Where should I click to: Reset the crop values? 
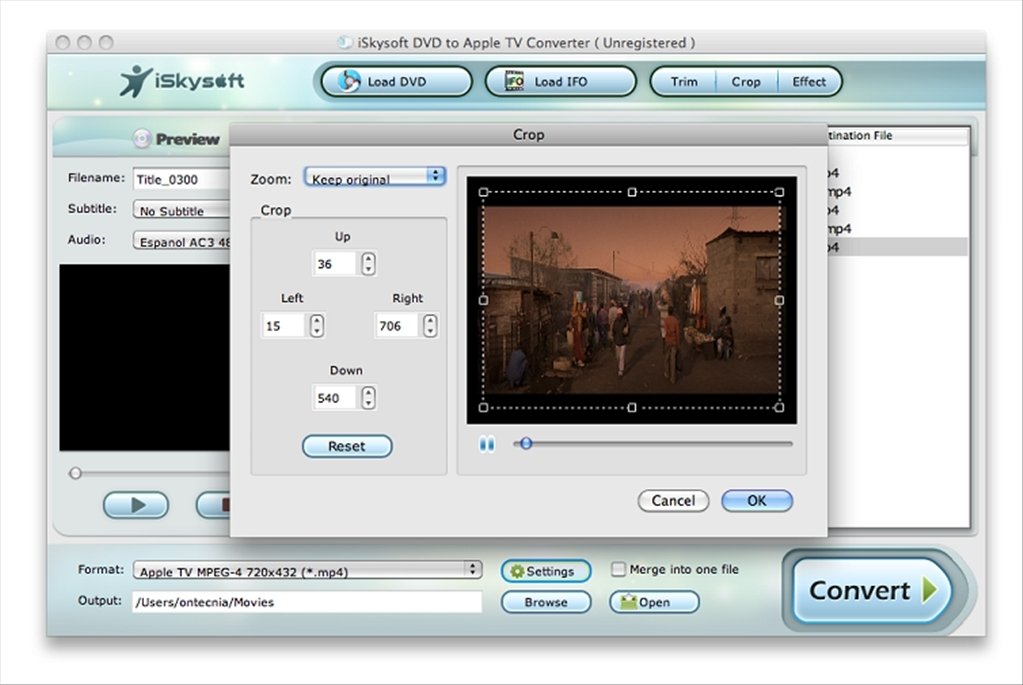tap(347, 446)
